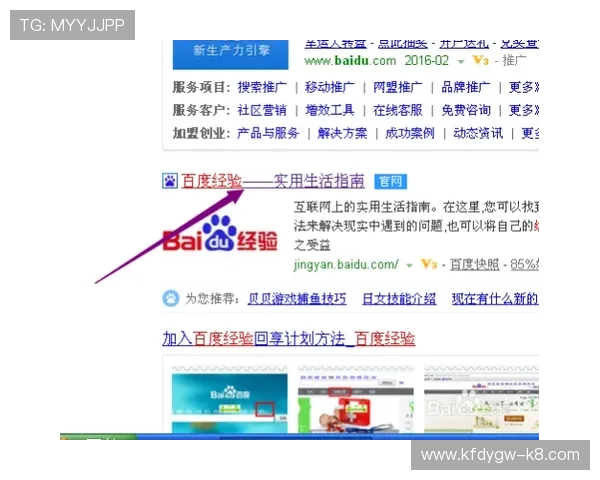Click 更多 in the 服务客户 row
The height and width of the screenshot is (480, 600).
pyautogui.click(x=523, y=110)
